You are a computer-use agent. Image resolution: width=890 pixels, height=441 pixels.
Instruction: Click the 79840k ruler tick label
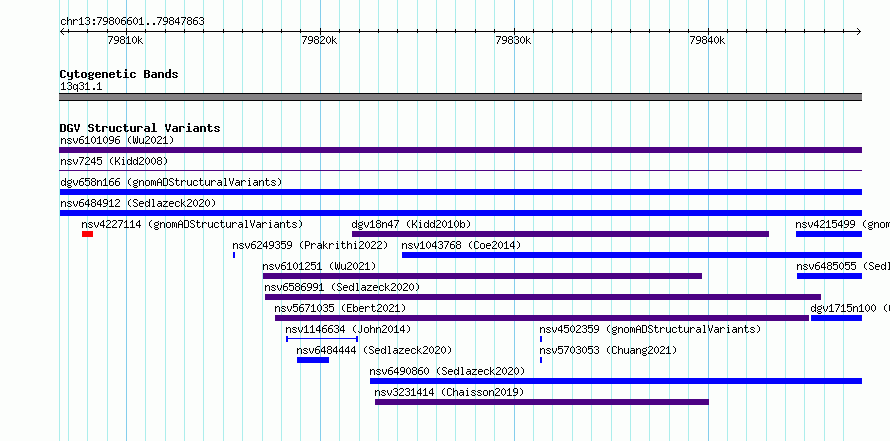(707, 40)
